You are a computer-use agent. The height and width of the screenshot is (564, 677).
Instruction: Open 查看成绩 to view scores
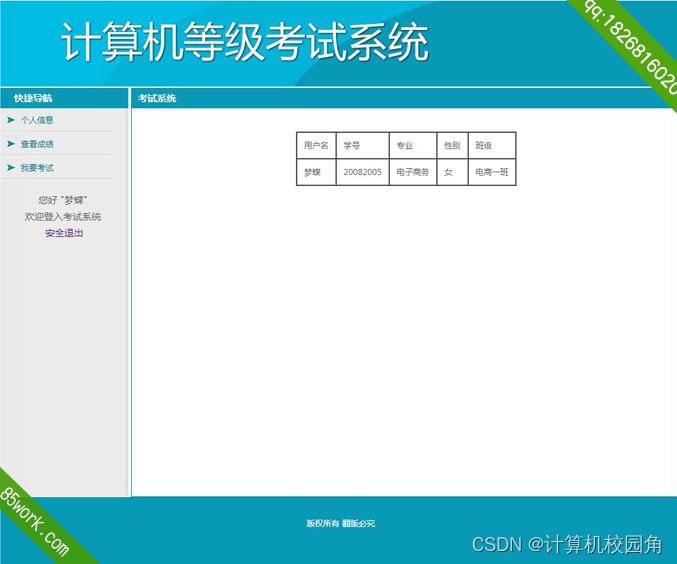tap(37, 144)
